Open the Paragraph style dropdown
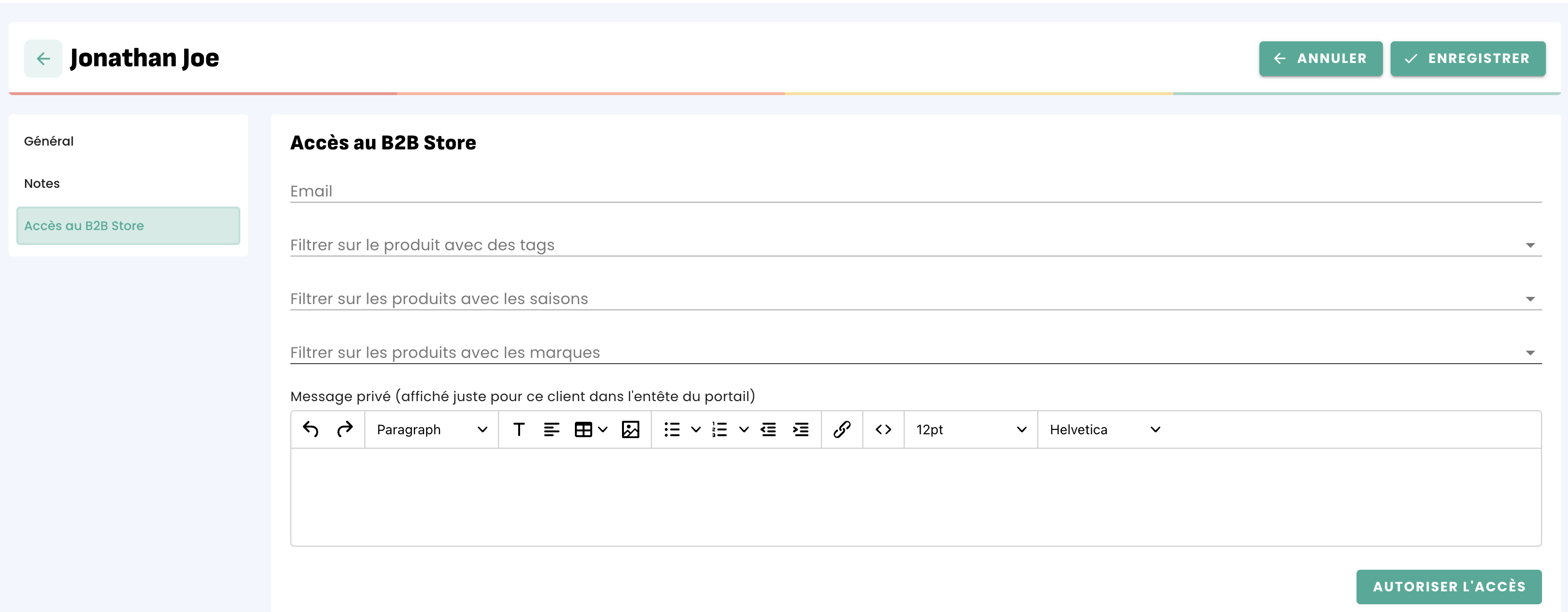The height and width of the screenshot is (612, 1568). (432, 429)
